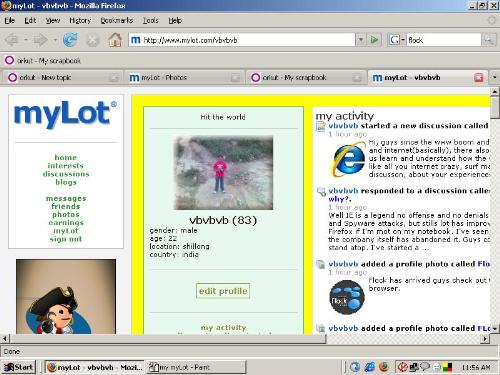Open the Tools menu

(x=150, y=21)
